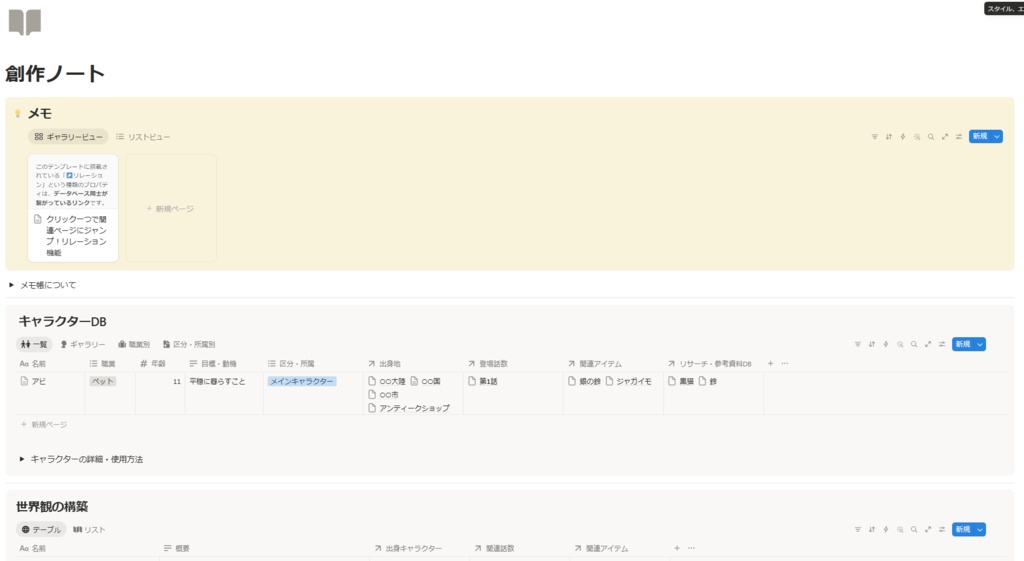Select the 一覧 view tab in キャラクターDB

33,344
